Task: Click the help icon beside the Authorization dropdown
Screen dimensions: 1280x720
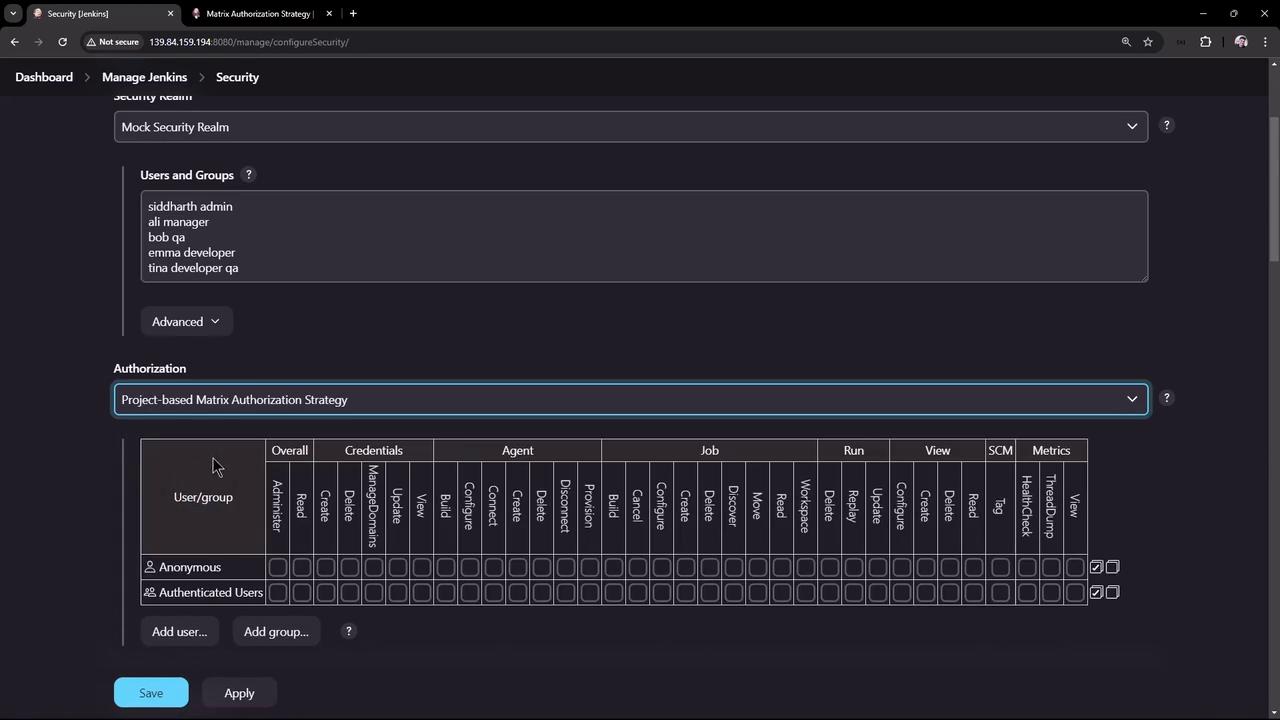Action: [1166, 398]
